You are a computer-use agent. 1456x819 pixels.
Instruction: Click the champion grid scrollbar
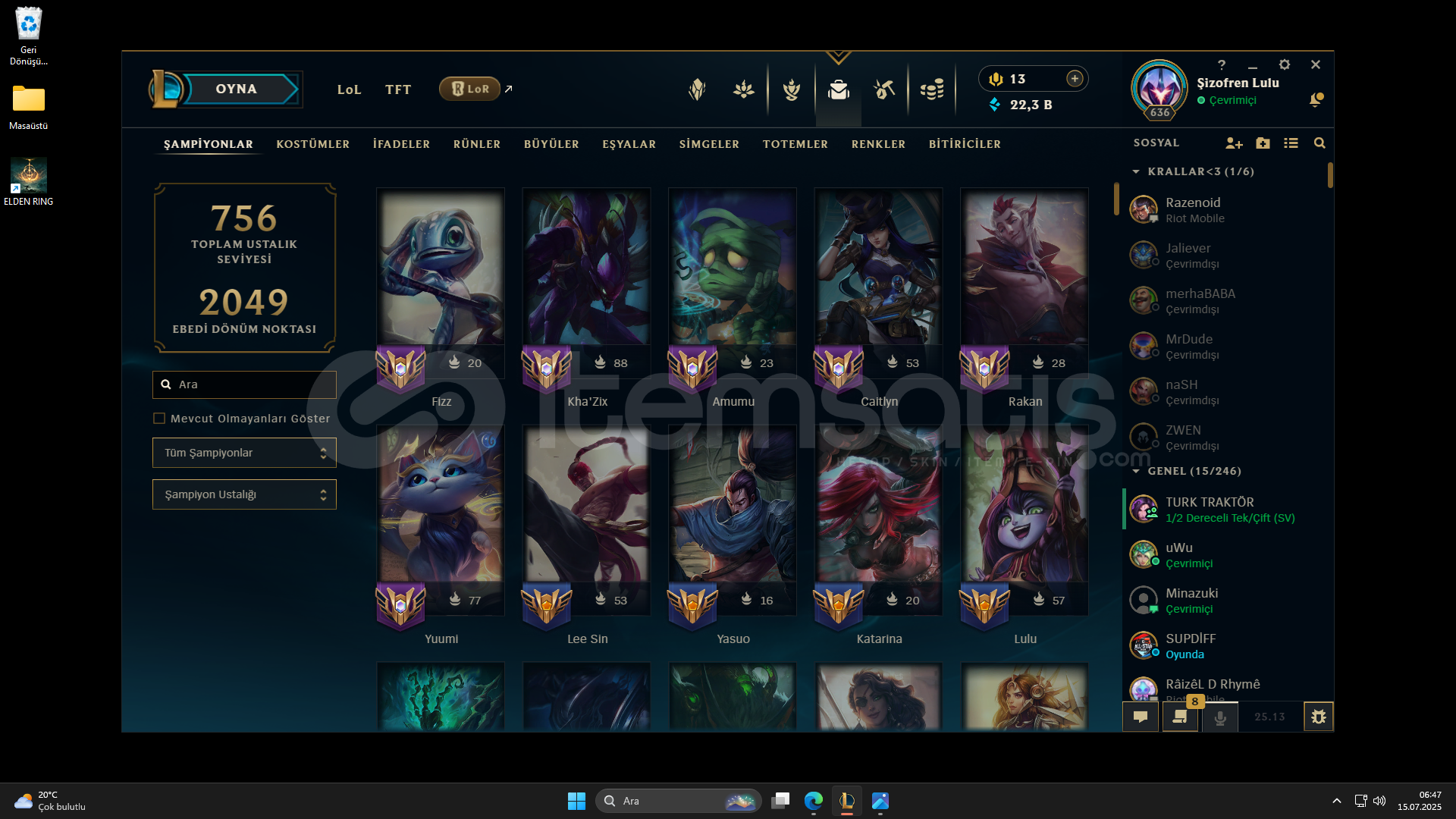1116,199
